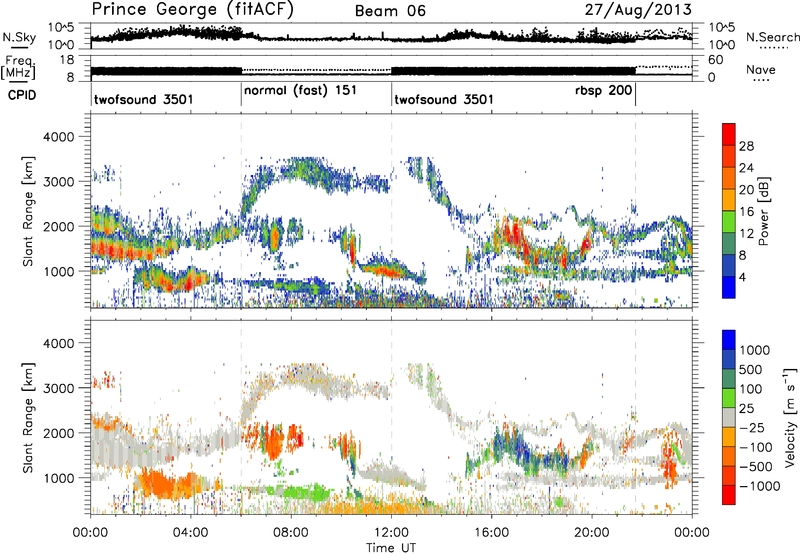The image size is (800, 554).
Task: Select the 'Power [dB]' colorbar title
Action: tap(764, 211)
